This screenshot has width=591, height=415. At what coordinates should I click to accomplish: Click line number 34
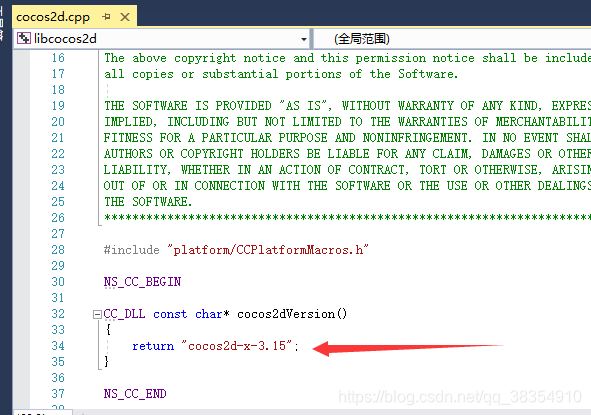58,346
